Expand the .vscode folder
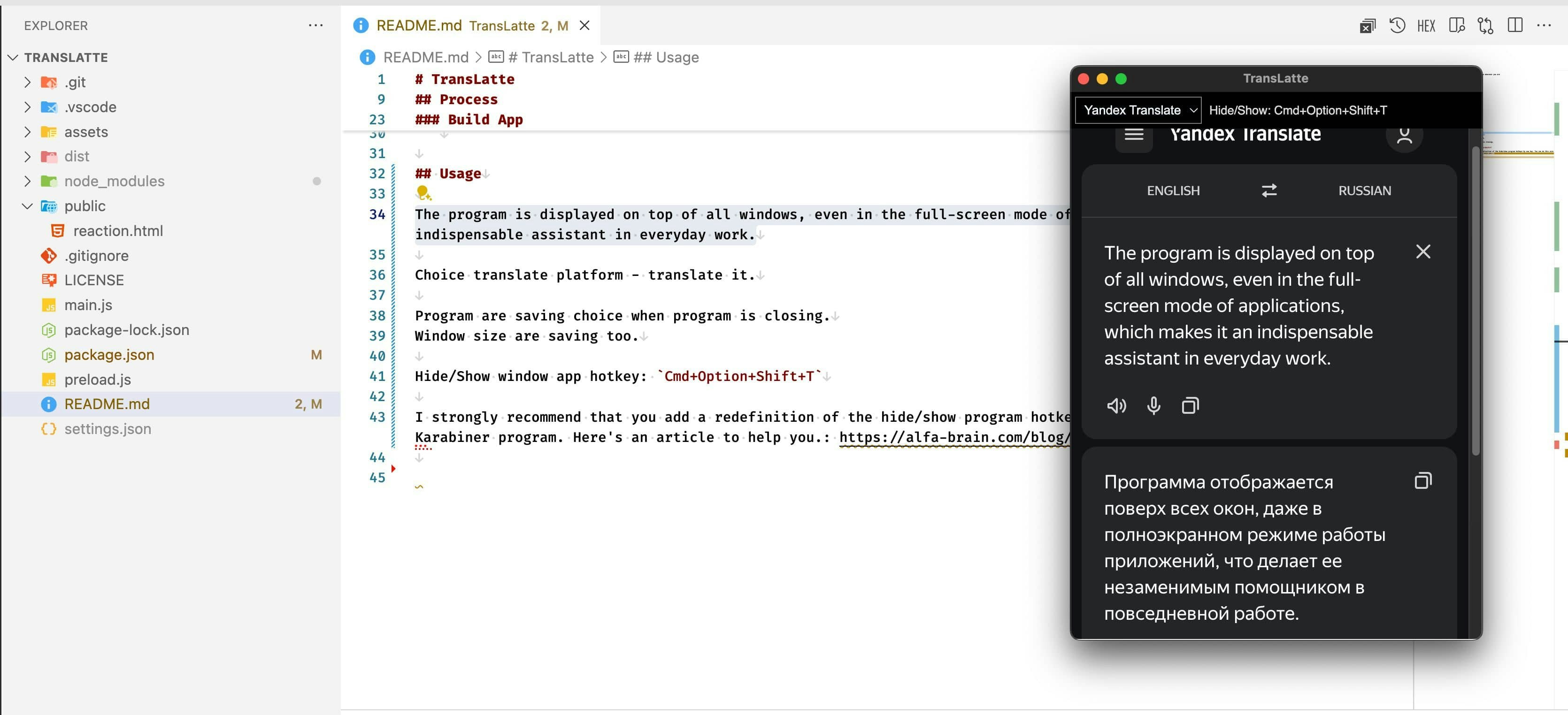The width and height of the screenshot is (1568, 715). 27,107
